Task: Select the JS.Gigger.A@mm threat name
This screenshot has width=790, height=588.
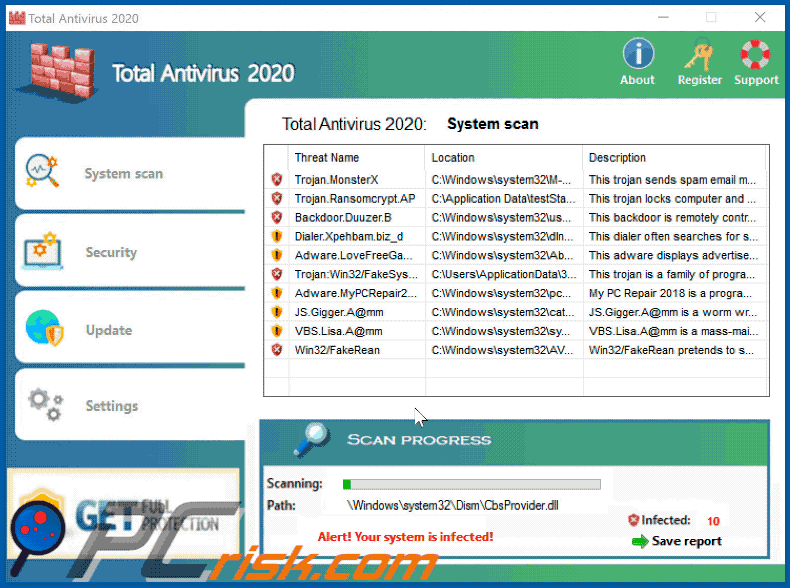Action: point(339,312)
